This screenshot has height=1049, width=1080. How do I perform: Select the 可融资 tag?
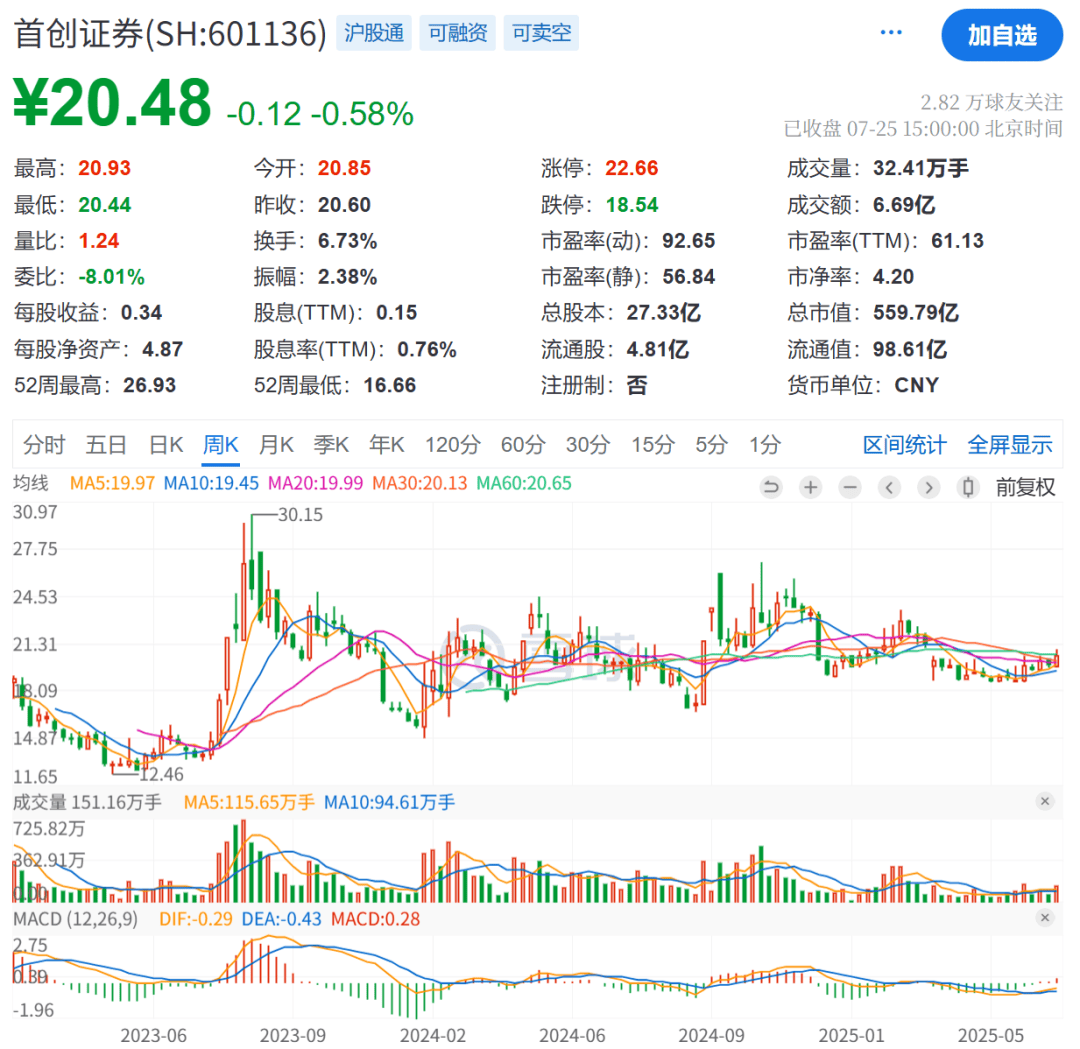pos(457,33)
